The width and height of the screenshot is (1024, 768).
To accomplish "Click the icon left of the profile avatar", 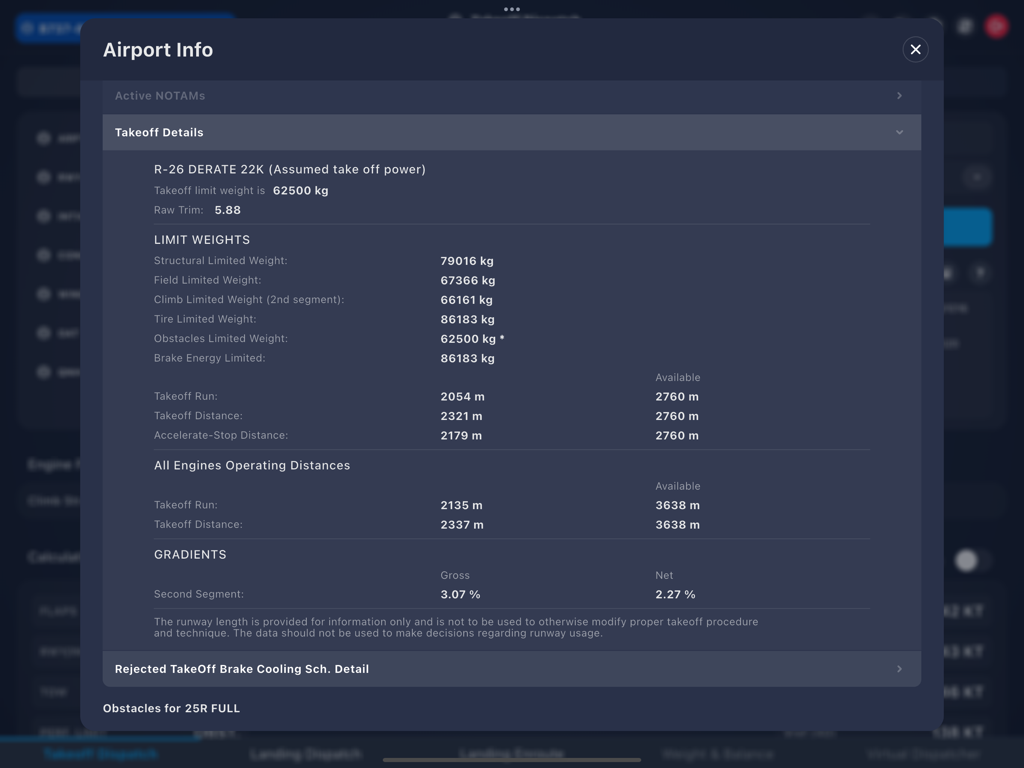I will pos(964,27).
